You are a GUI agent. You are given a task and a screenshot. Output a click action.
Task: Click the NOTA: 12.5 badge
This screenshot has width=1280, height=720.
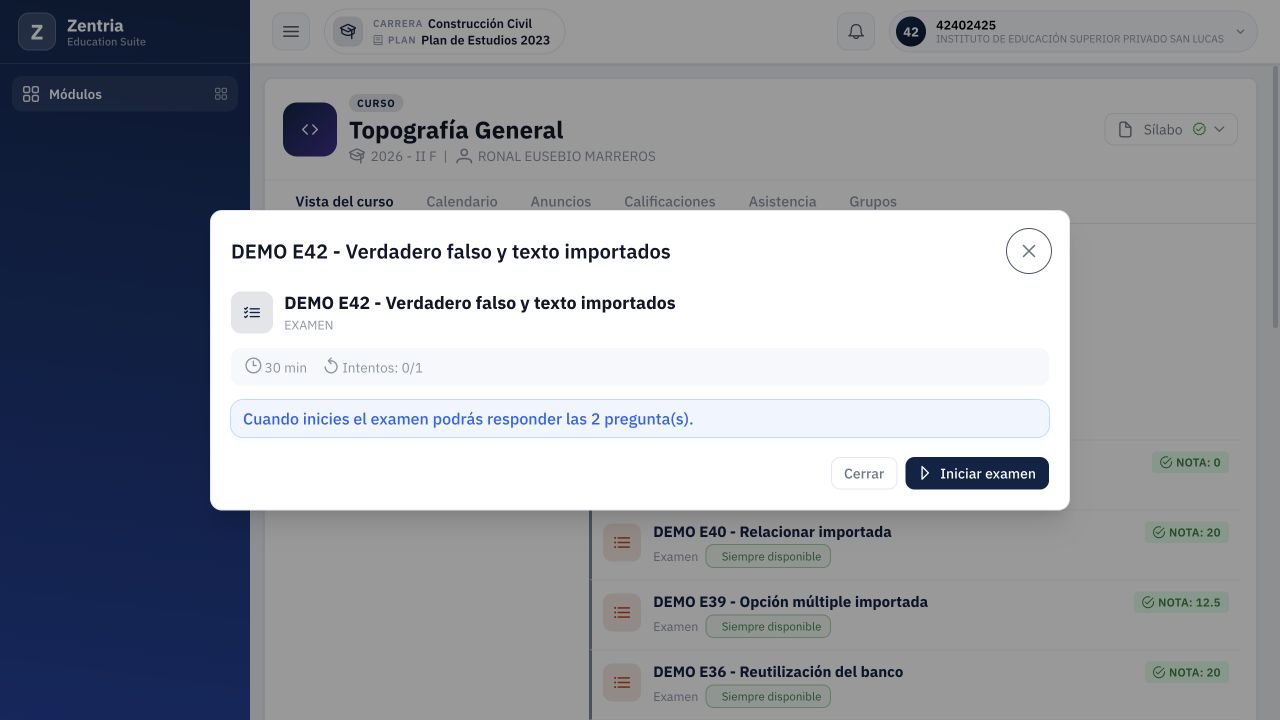[1181, 602]
